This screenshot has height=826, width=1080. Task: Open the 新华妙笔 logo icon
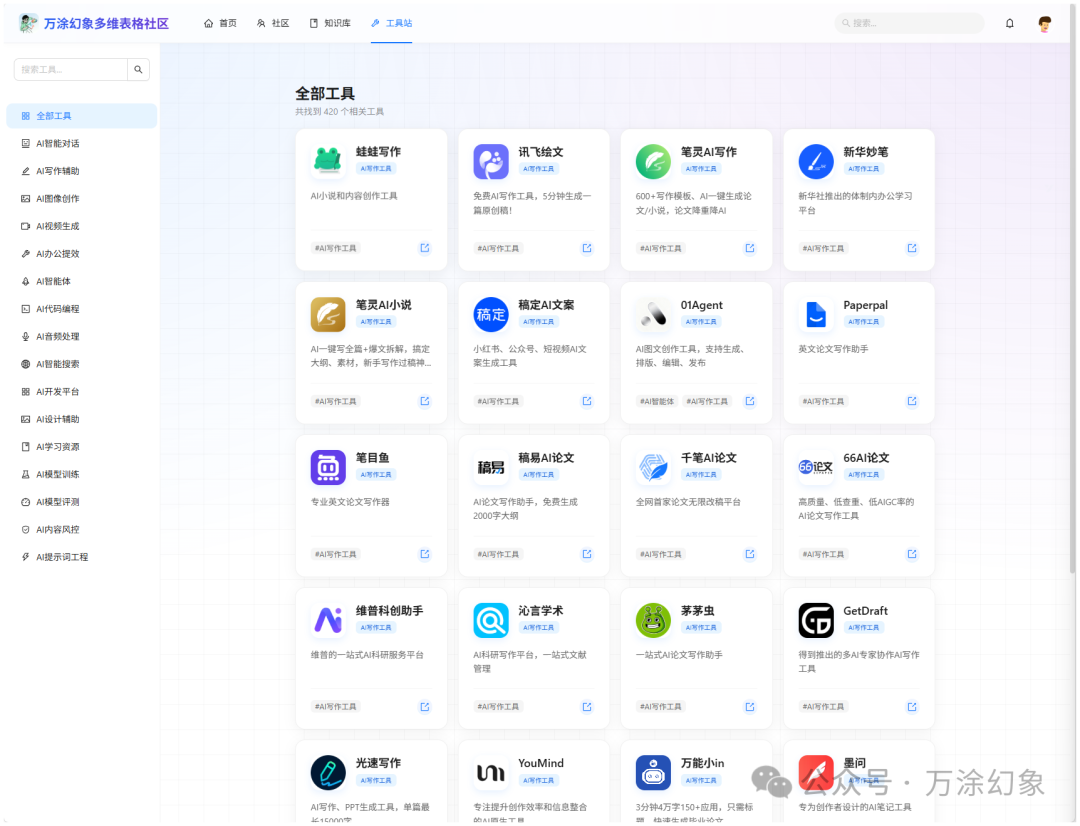coord(815,160)
